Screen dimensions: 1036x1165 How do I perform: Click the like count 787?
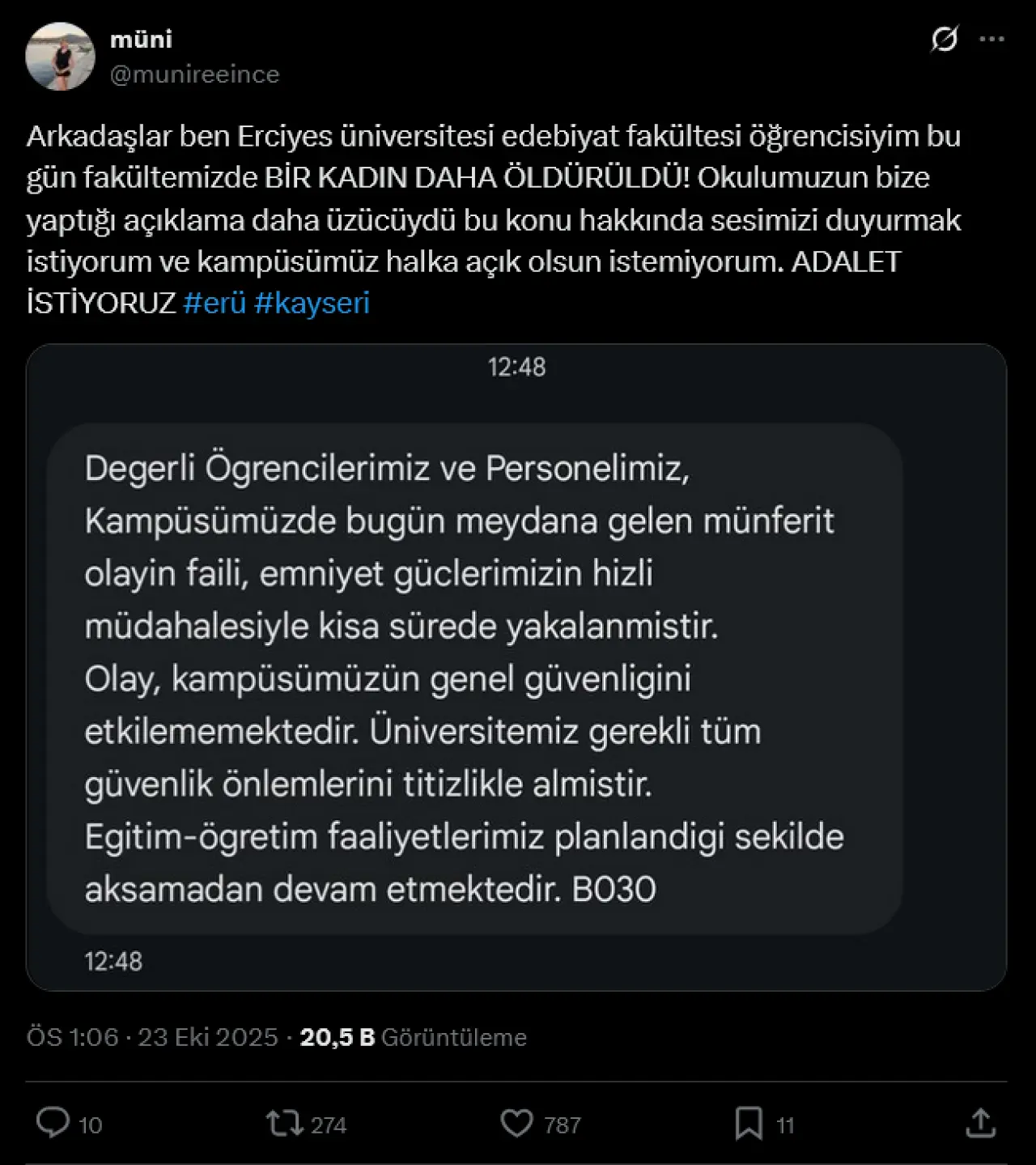pyautogui.click(x=563, y=1125)
